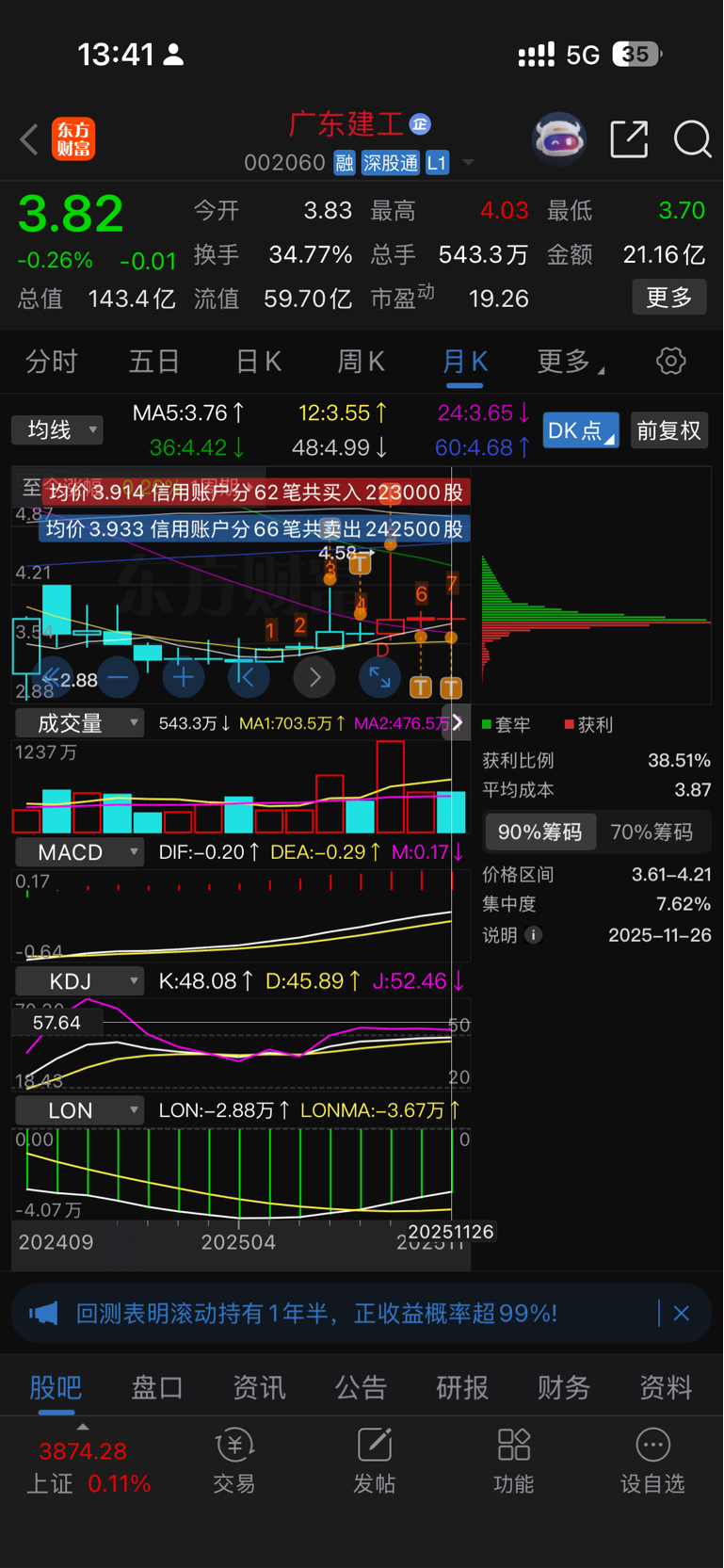Tap the 说明 info icon
The image size is (724, 1568).
(533, 935)
